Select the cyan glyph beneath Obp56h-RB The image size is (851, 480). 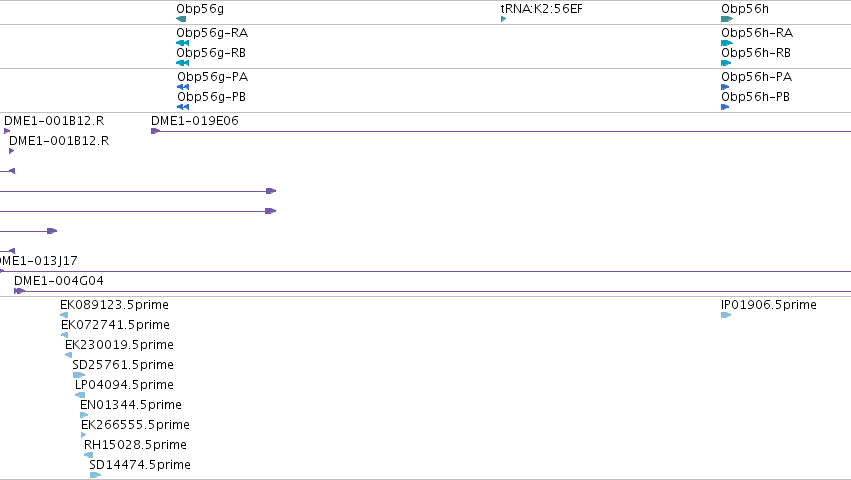(x=726, y=63)
